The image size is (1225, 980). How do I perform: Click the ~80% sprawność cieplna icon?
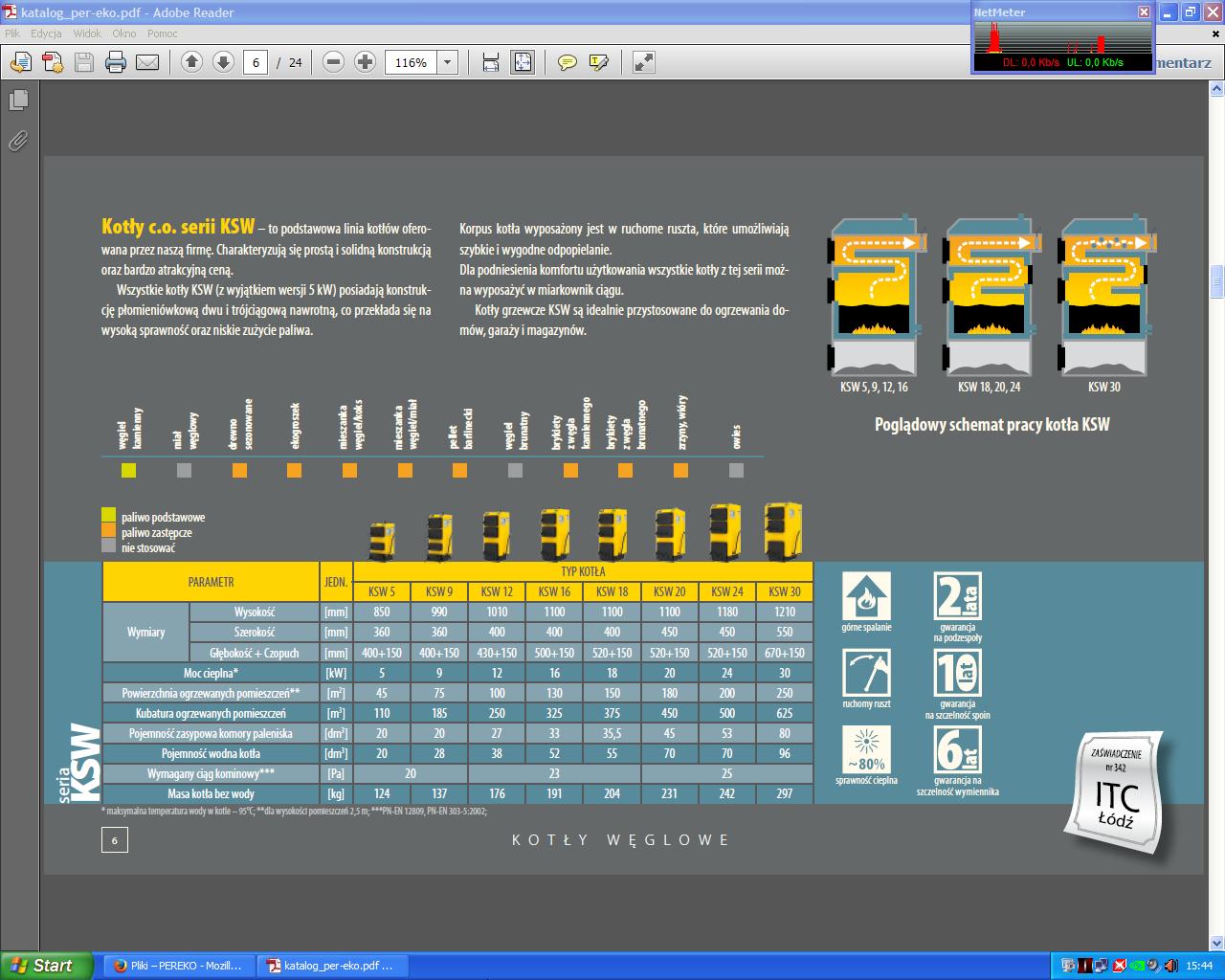tap(866, 749)
